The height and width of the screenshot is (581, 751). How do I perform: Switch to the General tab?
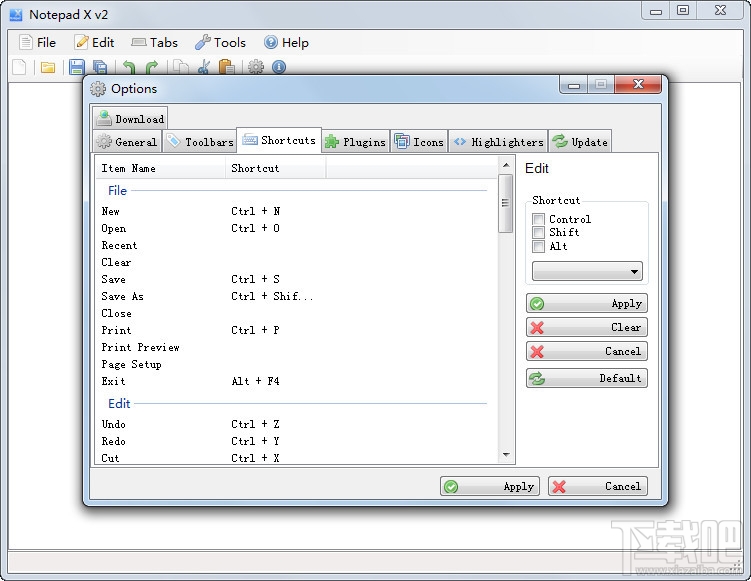[127, 142]
